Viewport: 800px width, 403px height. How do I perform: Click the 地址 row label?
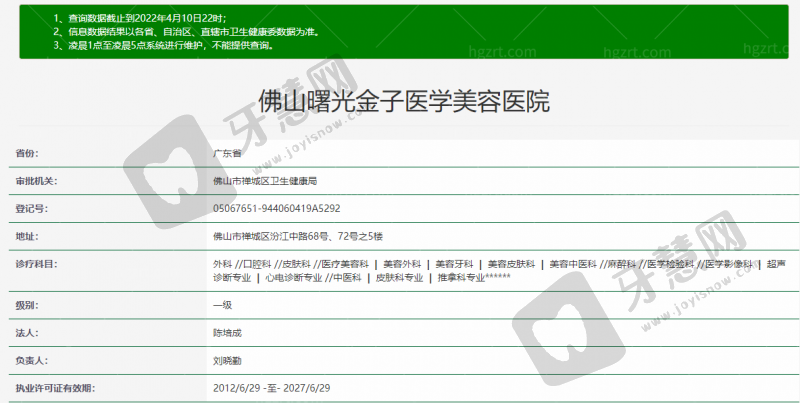pyautogui.click(x=27, y=236)
